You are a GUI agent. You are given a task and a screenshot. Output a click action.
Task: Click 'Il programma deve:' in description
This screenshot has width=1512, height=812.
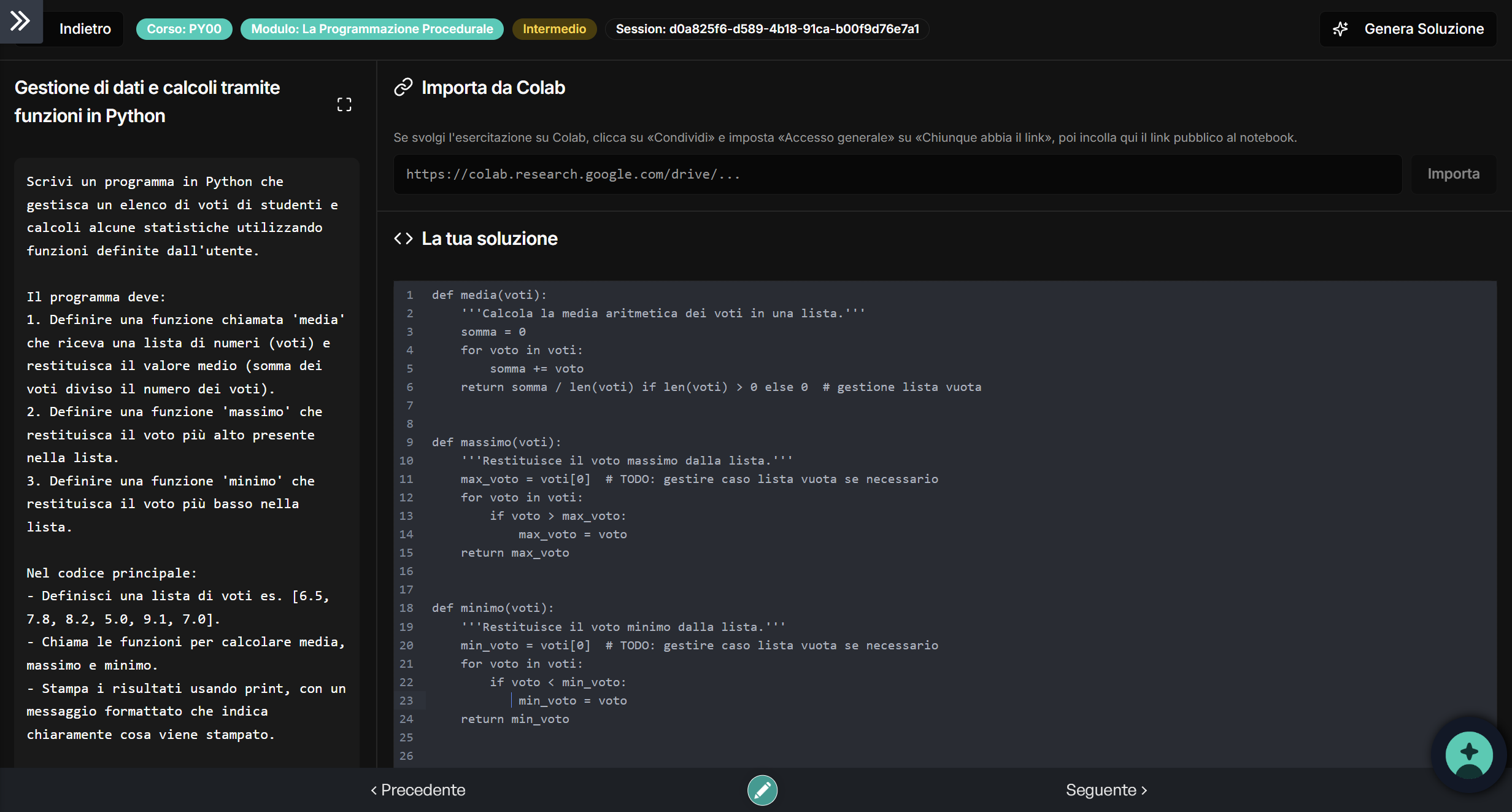(96, 297)
